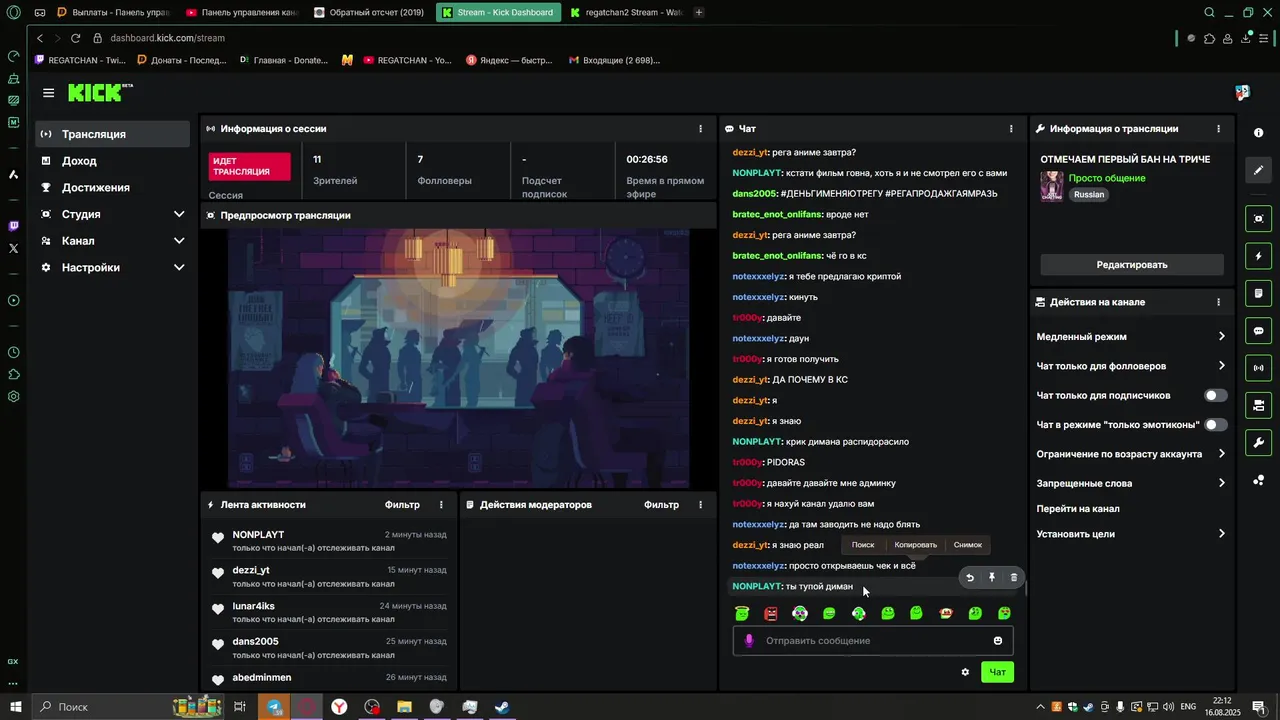1280x720 pixels.
Task: Open Telegram from the taskbar
Action: click(x=274, y=707)
